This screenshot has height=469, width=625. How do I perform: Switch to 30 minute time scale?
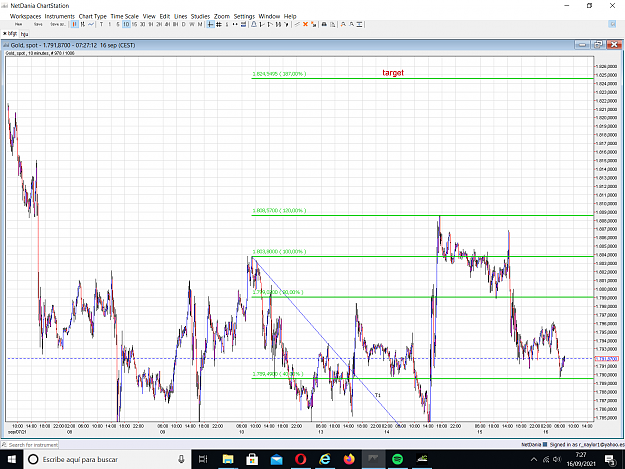(142, 24)
